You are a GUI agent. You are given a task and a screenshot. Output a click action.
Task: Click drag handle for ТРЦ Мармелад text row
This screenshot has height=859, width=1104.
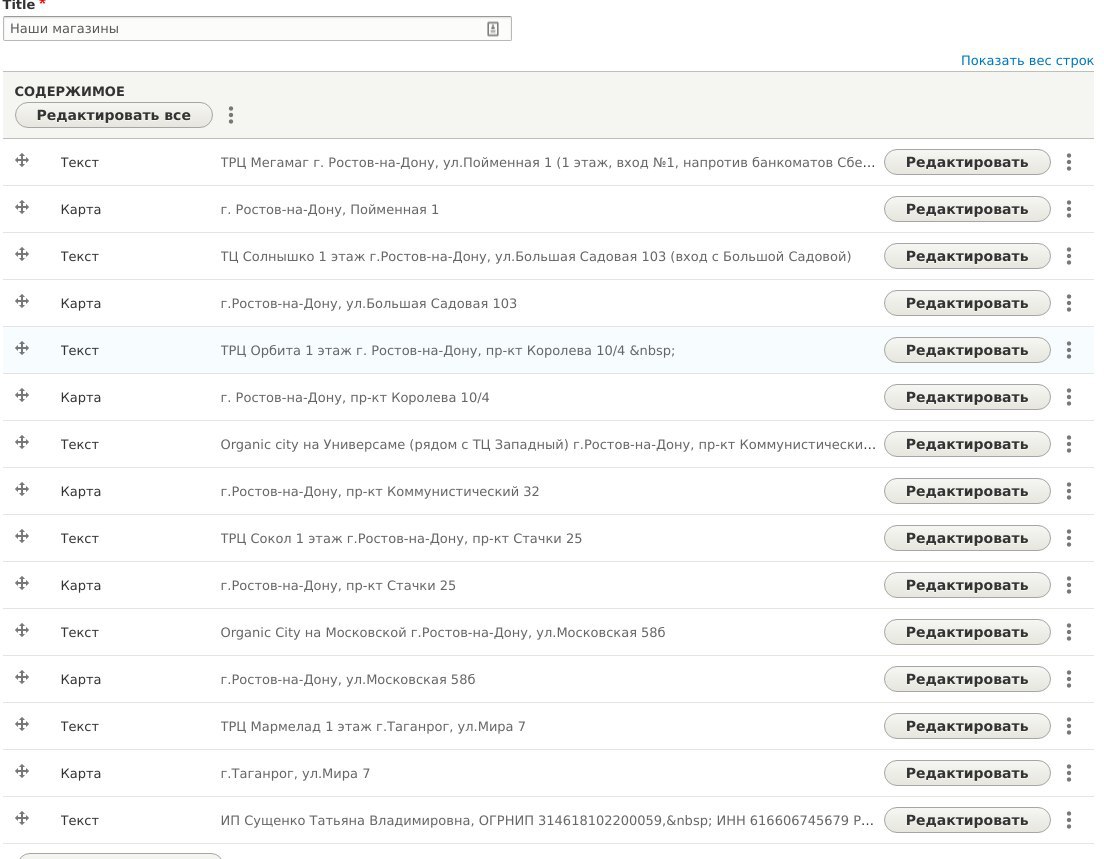click(22, 724)
